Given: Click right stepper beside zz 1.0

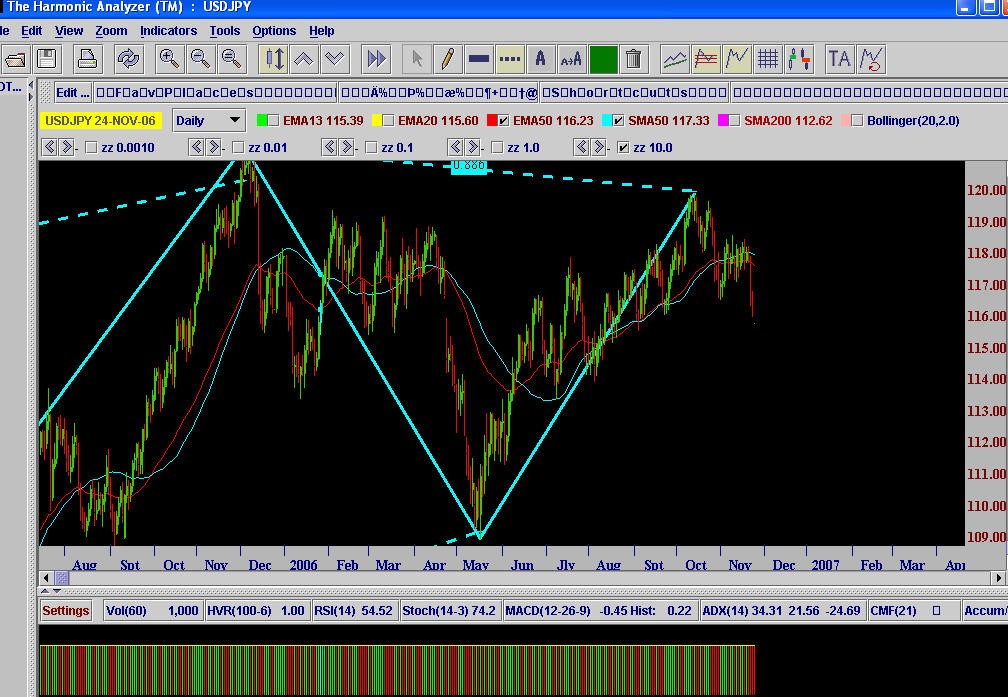Looking at the screenshot, I should (x=473, y=147).
